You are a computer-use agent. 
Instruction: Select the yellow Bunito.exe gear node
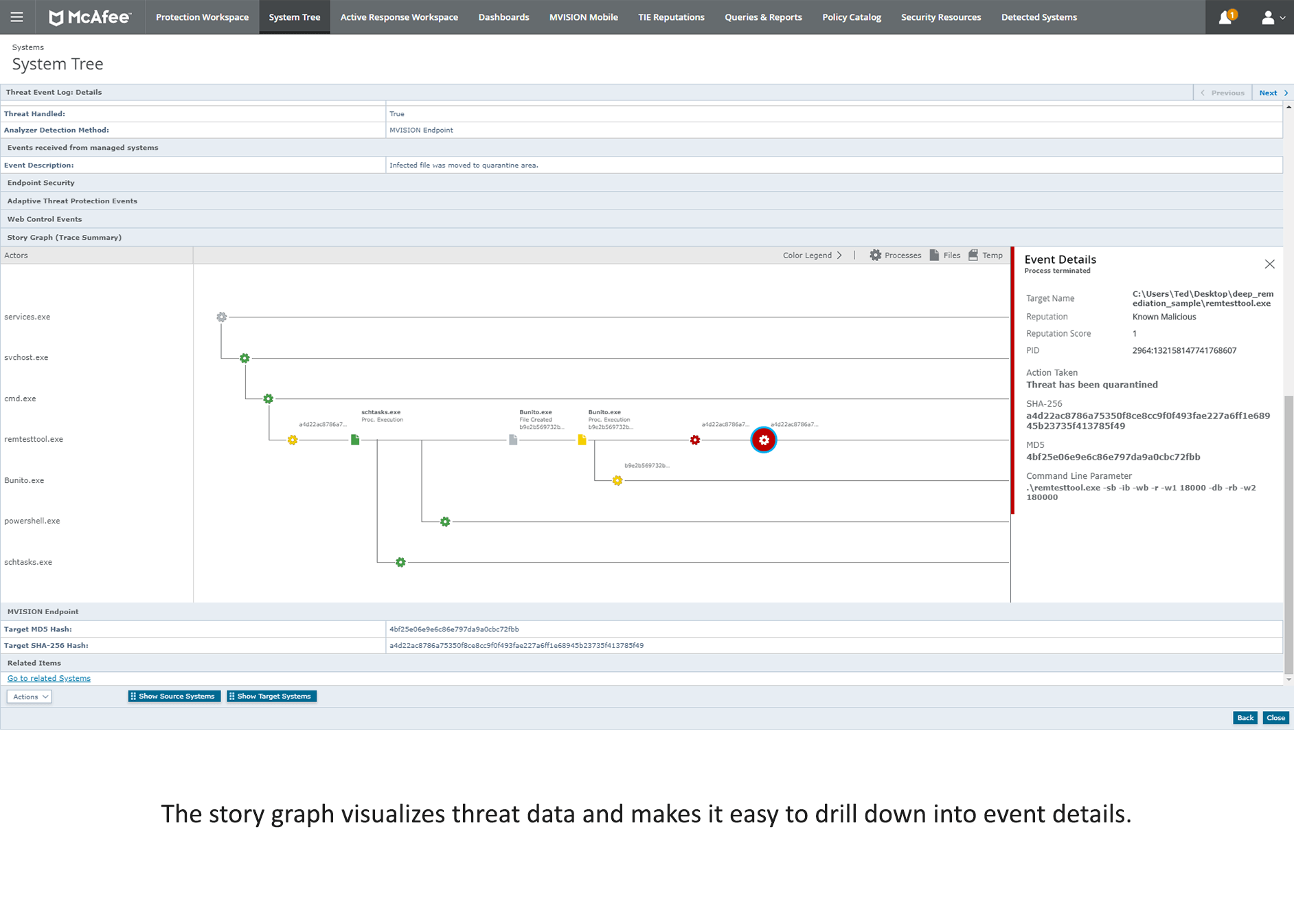(x=617, y=480)
